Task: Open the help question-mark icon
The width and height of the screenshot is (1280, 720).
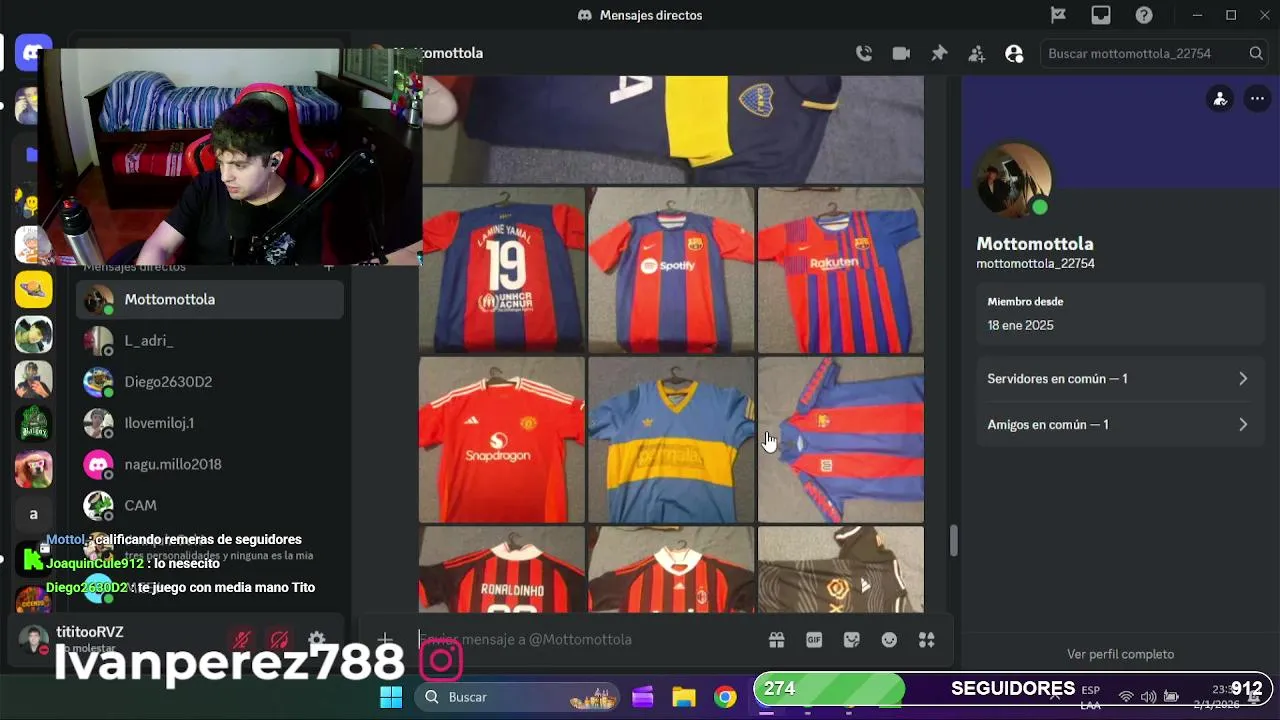Action: [x=1144, y=15]
